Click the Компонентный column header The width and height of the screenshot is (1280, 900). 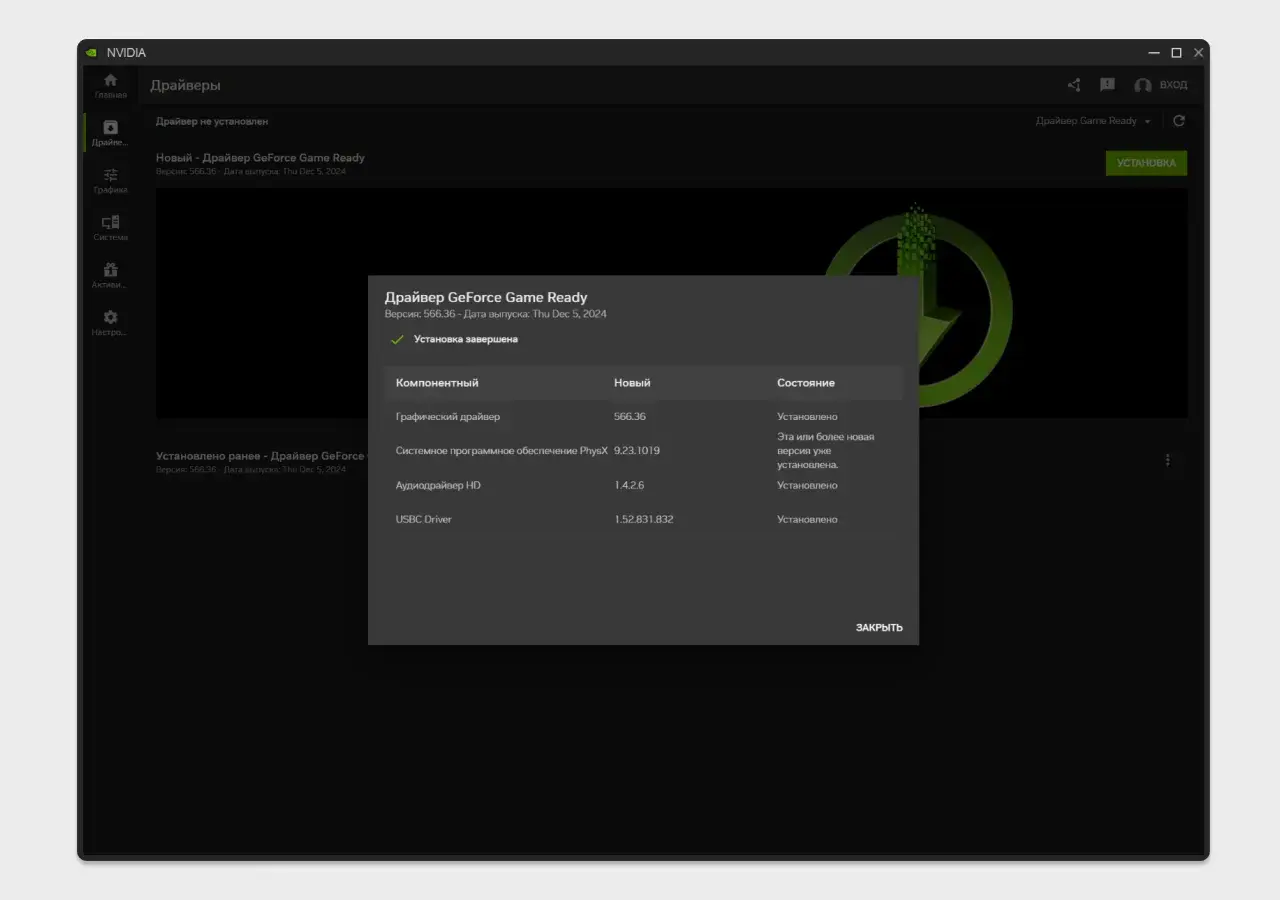pos(437,383)
